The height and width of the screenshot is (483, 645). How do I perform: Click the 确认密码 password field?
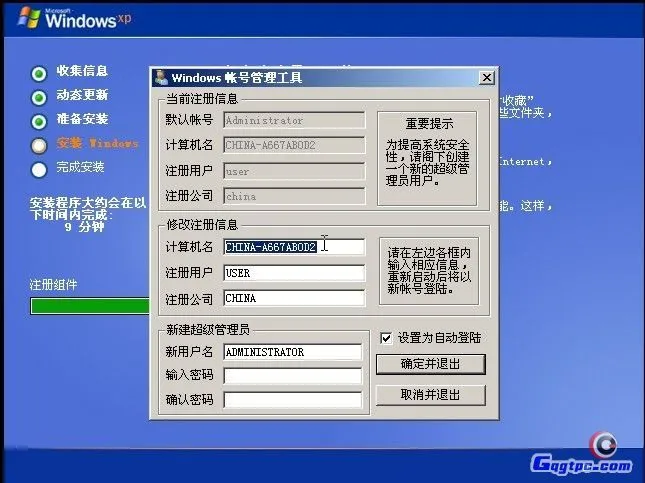(x=293, y=400)
